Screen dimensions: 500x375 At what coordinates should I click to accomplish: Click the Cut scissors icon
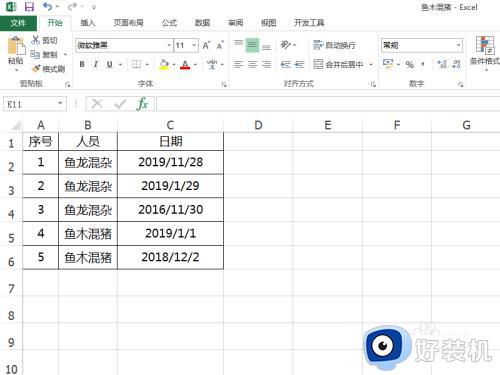35,40
